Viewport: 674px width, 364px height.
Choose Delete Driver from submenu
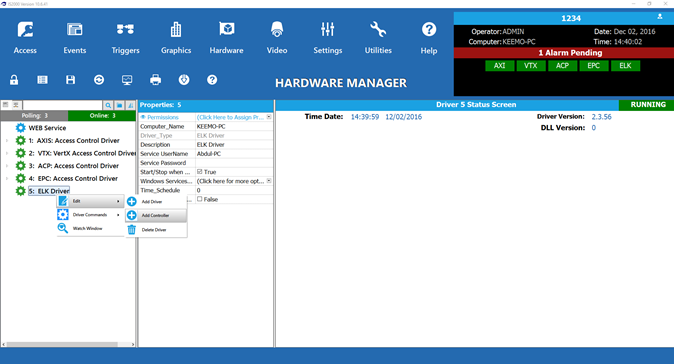tap(156, 230)
